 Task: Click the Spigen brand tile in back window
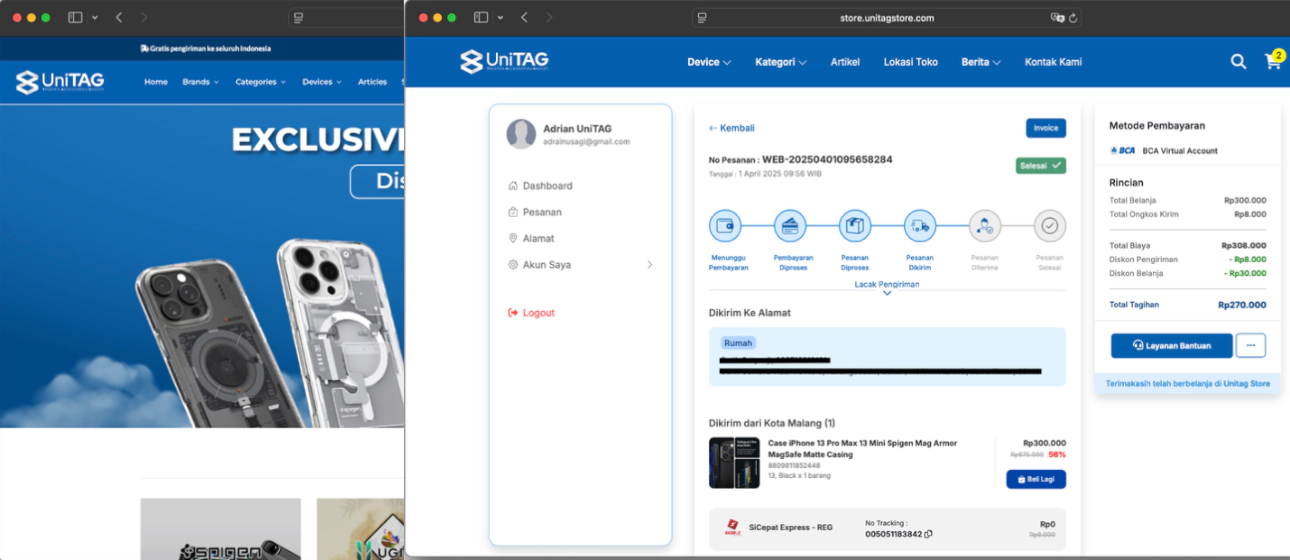point(220,529)
